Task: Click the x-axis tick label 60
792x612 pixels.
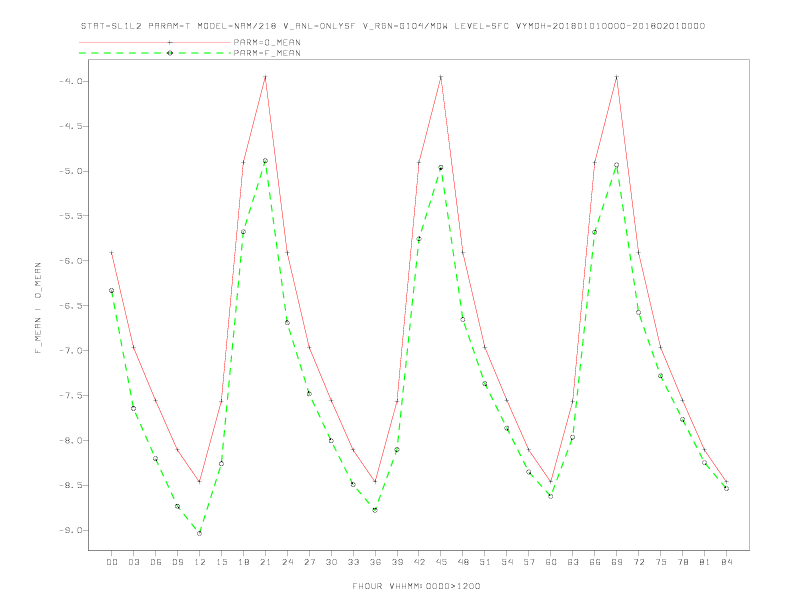Action: click(551, 562)
